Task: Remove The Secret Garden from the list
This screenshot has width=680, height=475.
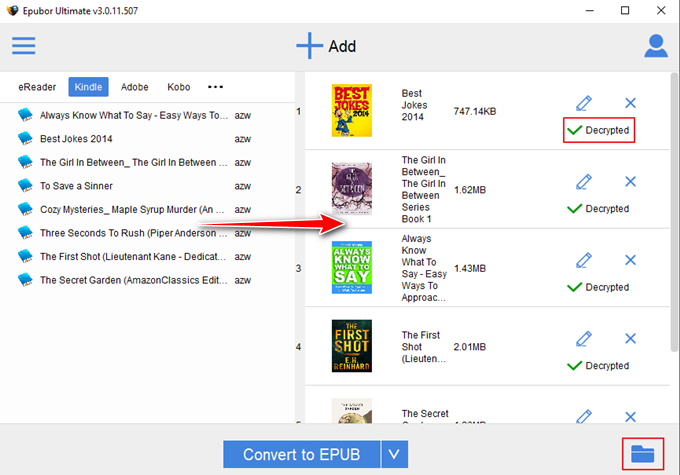Action: click(630, 417)
